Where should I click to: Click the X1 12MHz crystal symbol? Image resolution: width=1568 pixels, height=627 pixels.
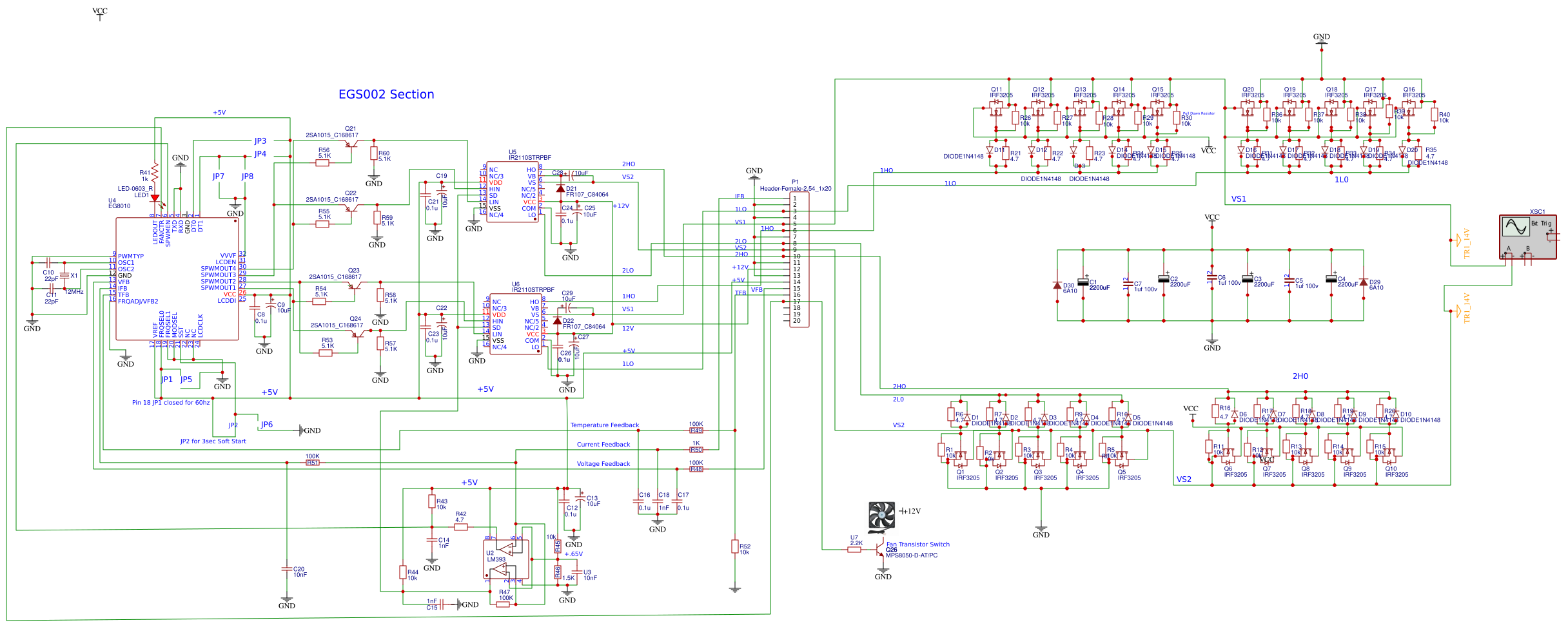coord(64,276)
